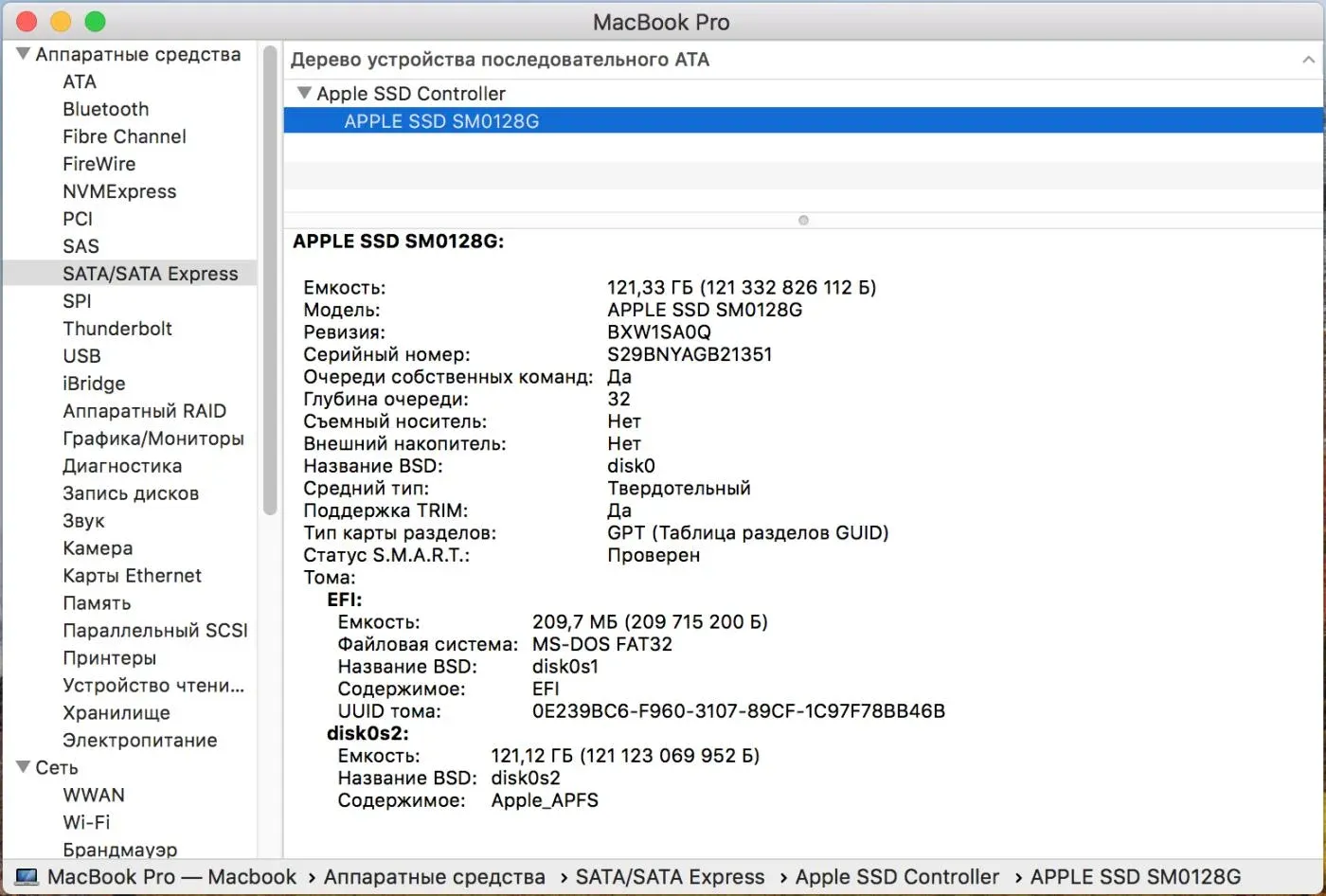The image size is (1326, 896).
Task: Click Apple SSD Controller in the path bar
Action: click(896, 877)
